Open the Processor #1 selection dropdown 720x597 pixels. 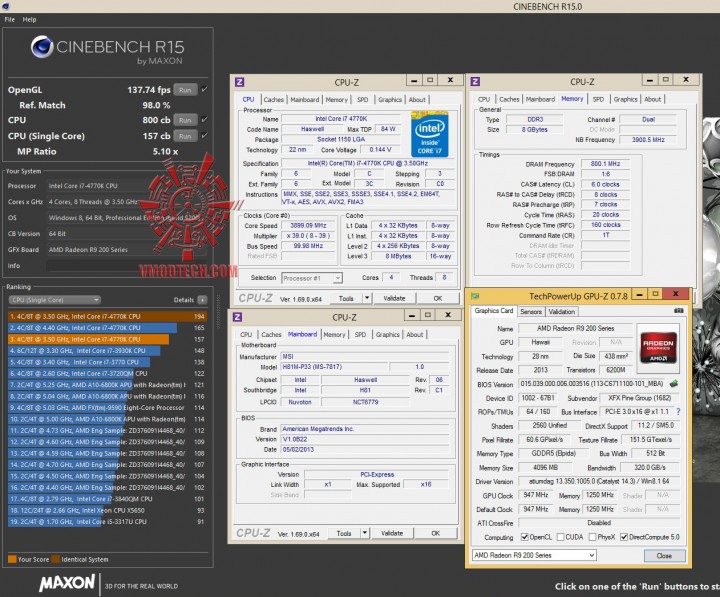pos(312,278)
